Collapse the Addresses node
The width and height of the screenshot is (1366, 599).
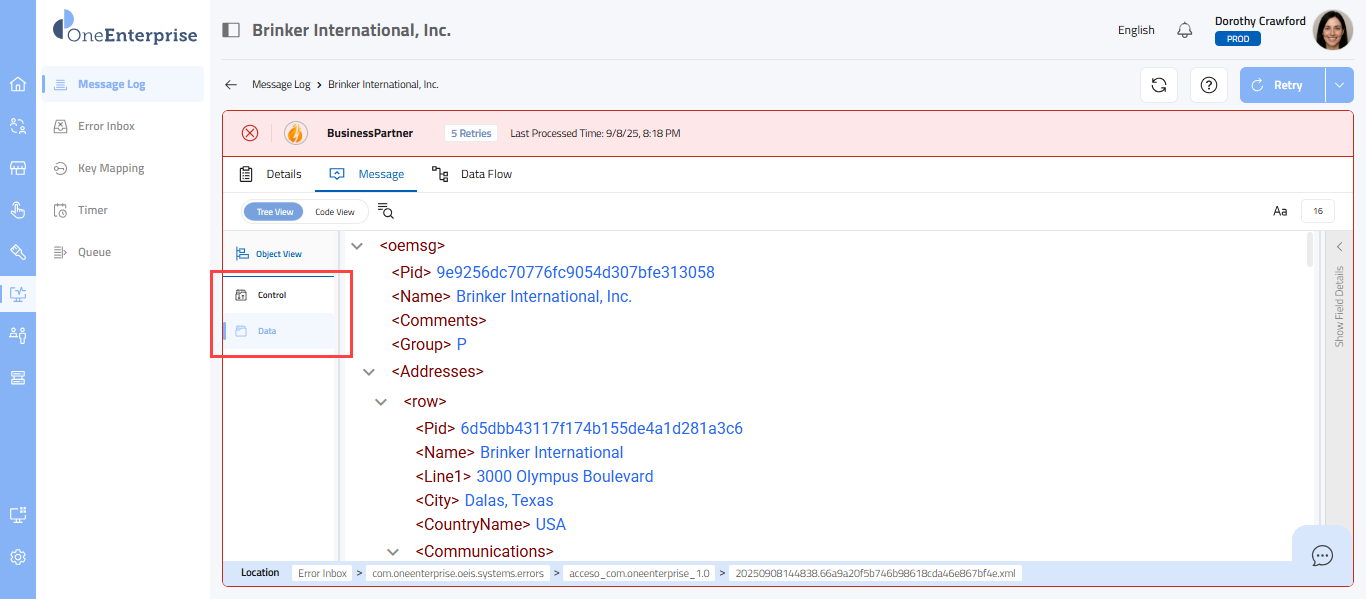tap(369, 372)
